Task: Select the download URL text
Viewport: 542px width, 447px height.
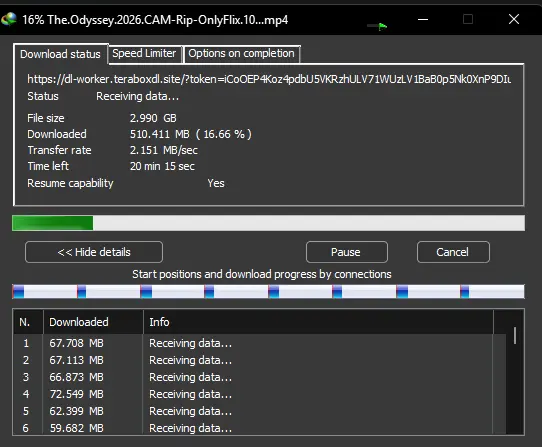Action: click(269, 79)
